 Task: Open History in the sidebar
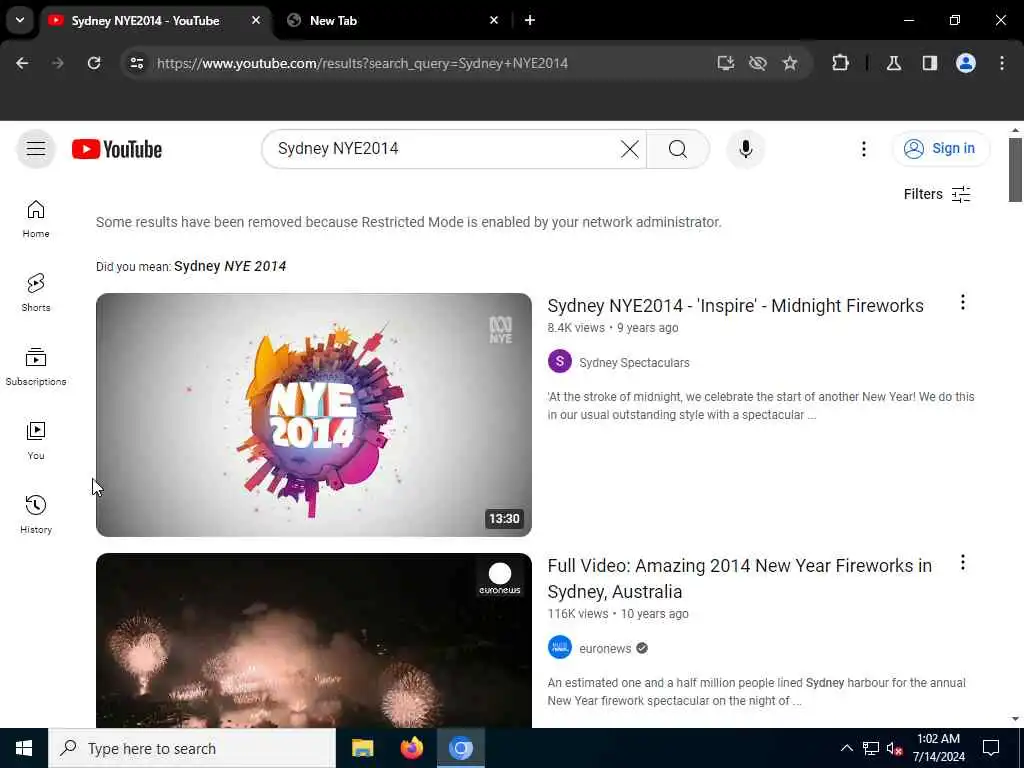[x=36, y=515]
